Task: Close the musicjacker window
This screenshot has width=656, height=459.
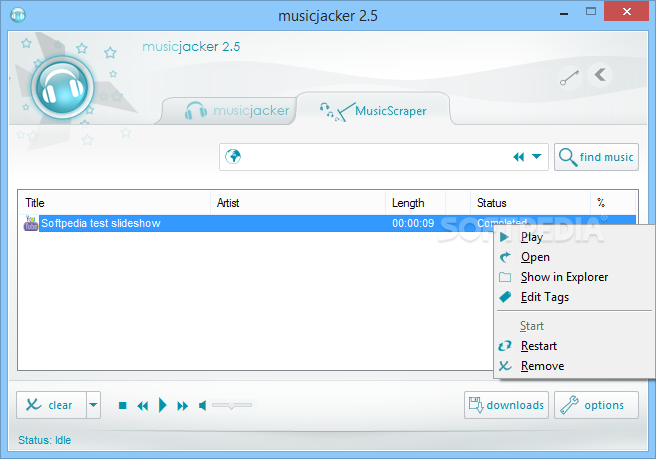Action: coord(626,12)
